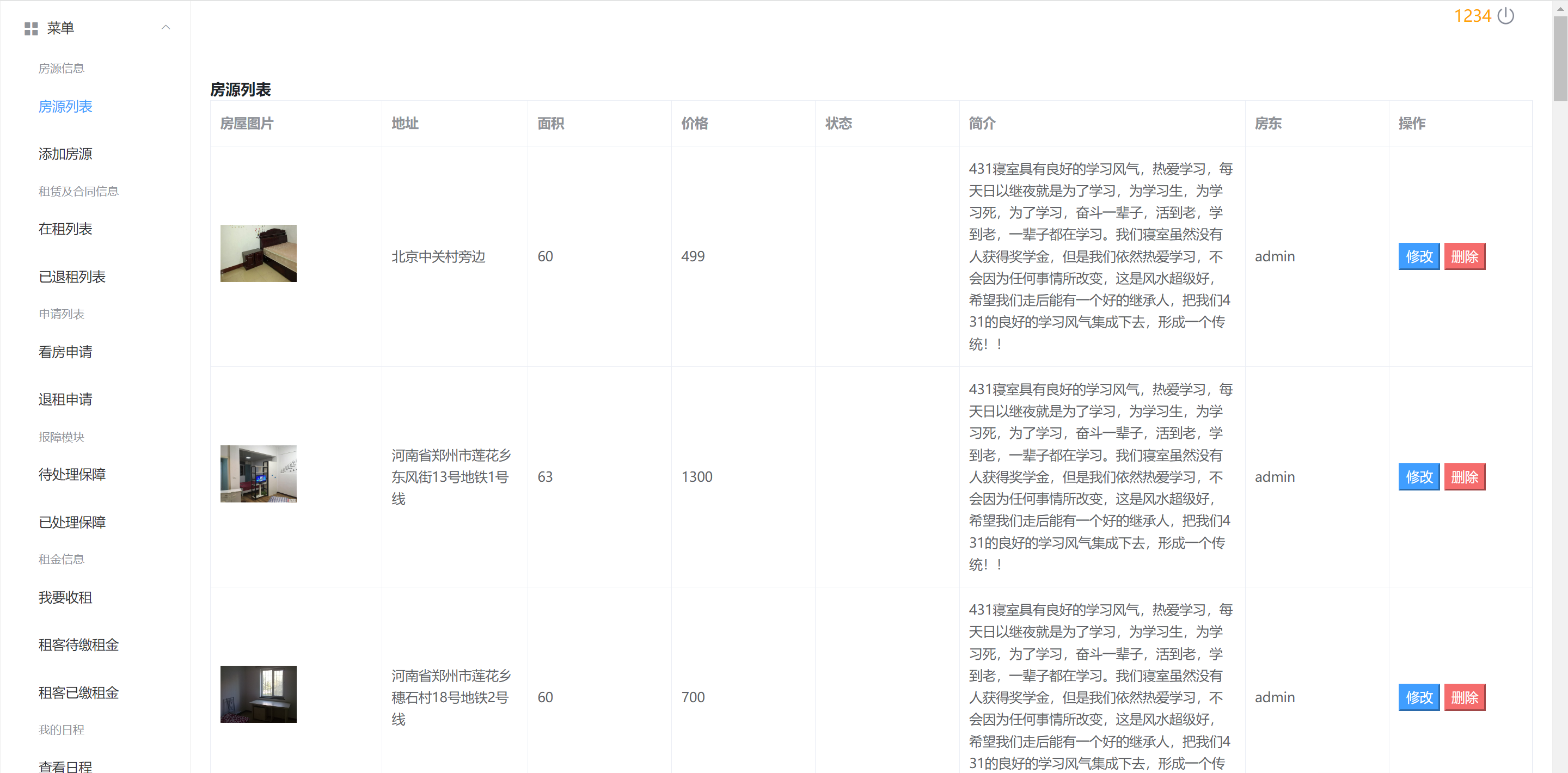Click the bedroom photo of the first listing
This screenshot has width=1568, height=773.
click(x=258, y=253)
